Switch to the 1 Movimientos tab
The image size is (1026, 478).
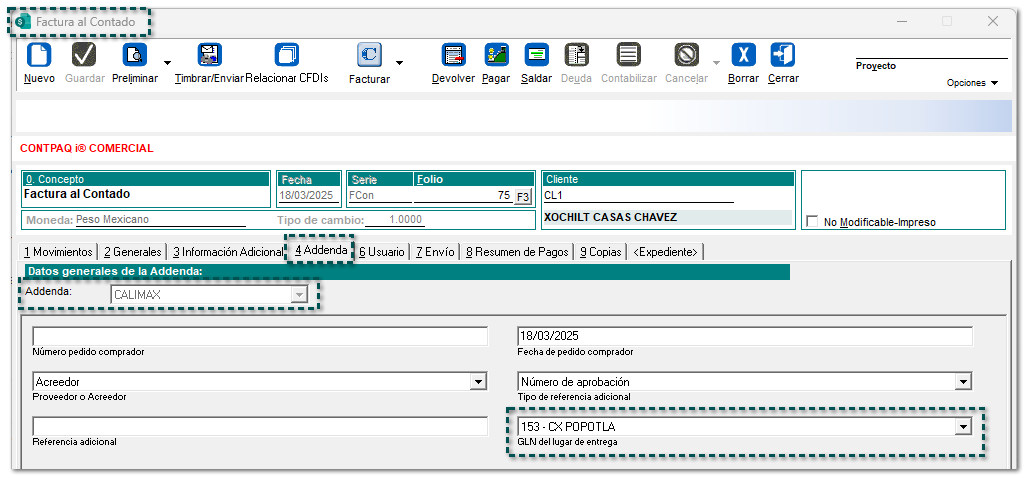[x=59, y=252]
